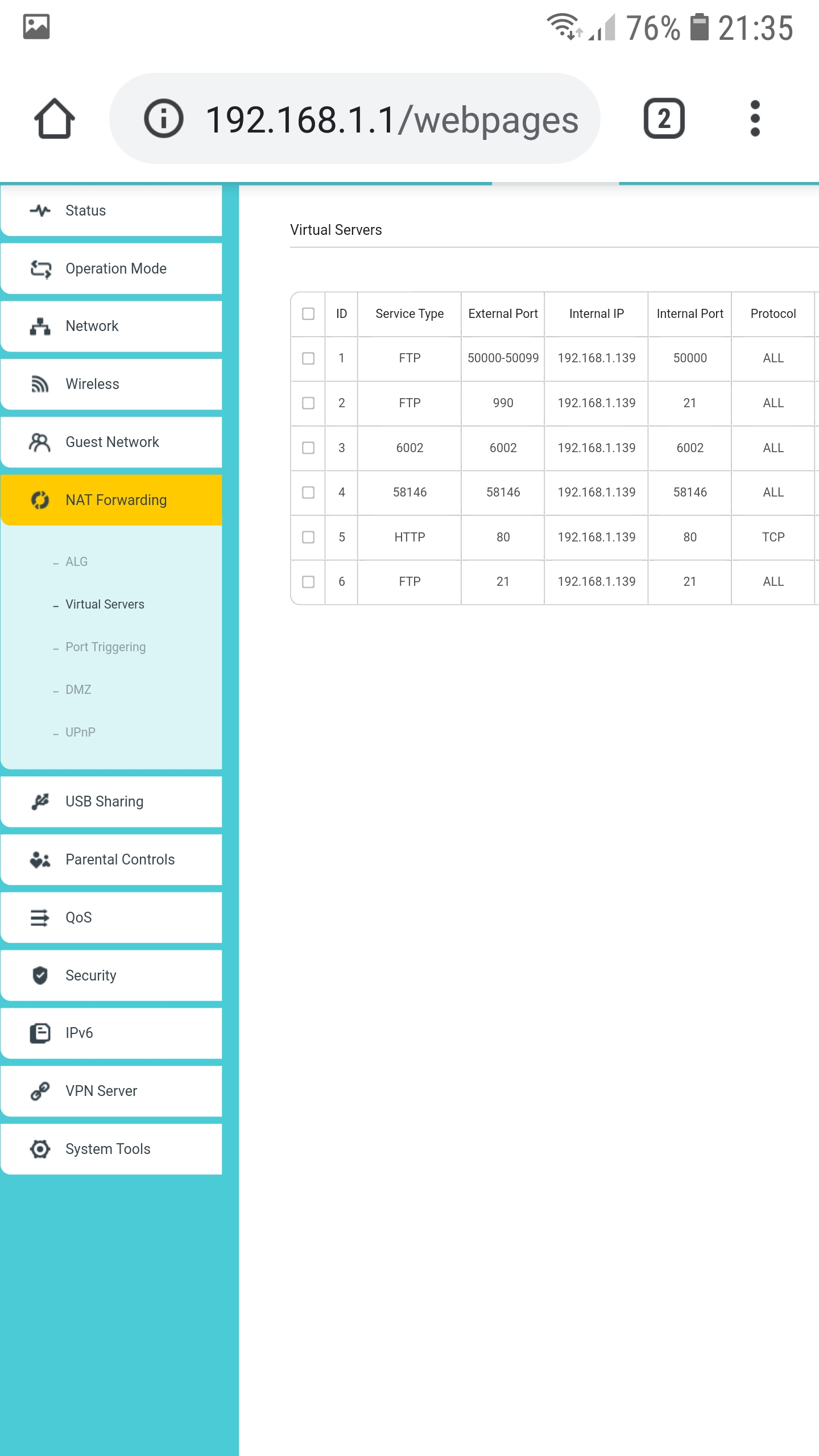Tap the browser home icon
This screenshot has height=1456, width=819.
(55, 118)
